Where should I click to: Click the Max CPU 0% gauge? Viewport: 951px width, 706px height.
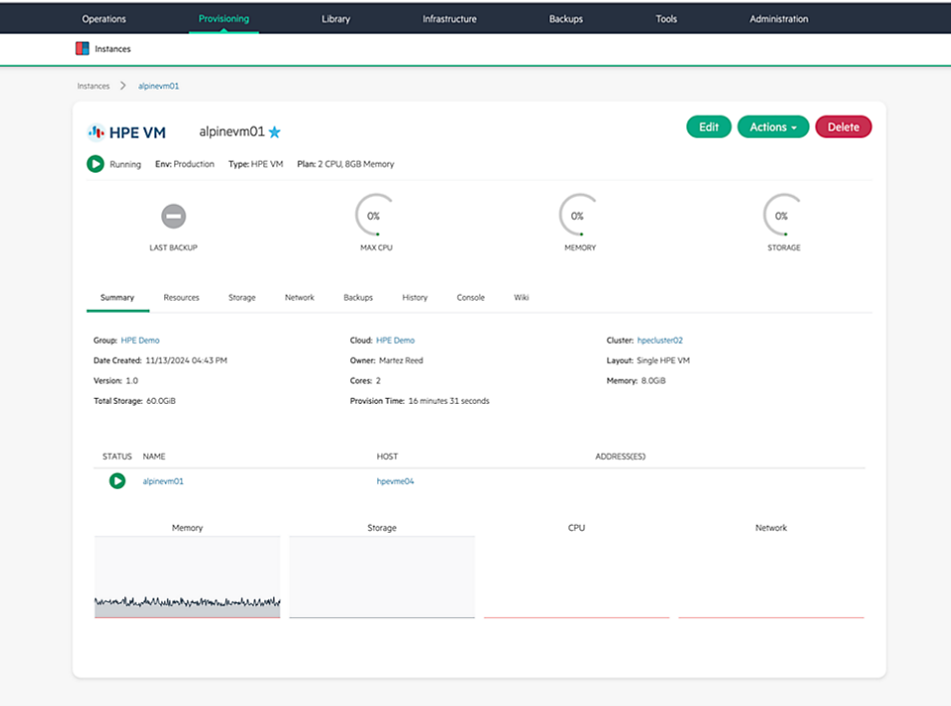pos(376,215)
